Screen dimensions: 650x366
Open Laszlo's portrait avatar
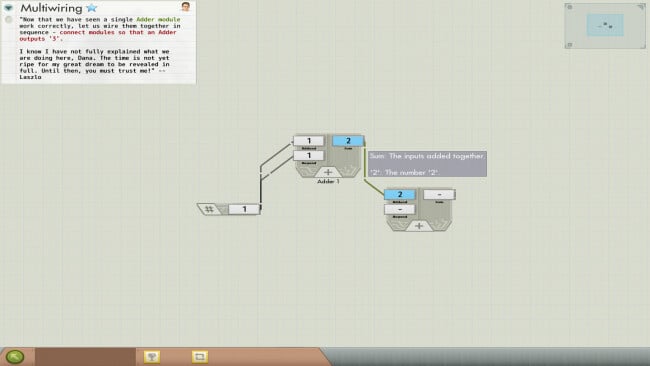[186, 7]
